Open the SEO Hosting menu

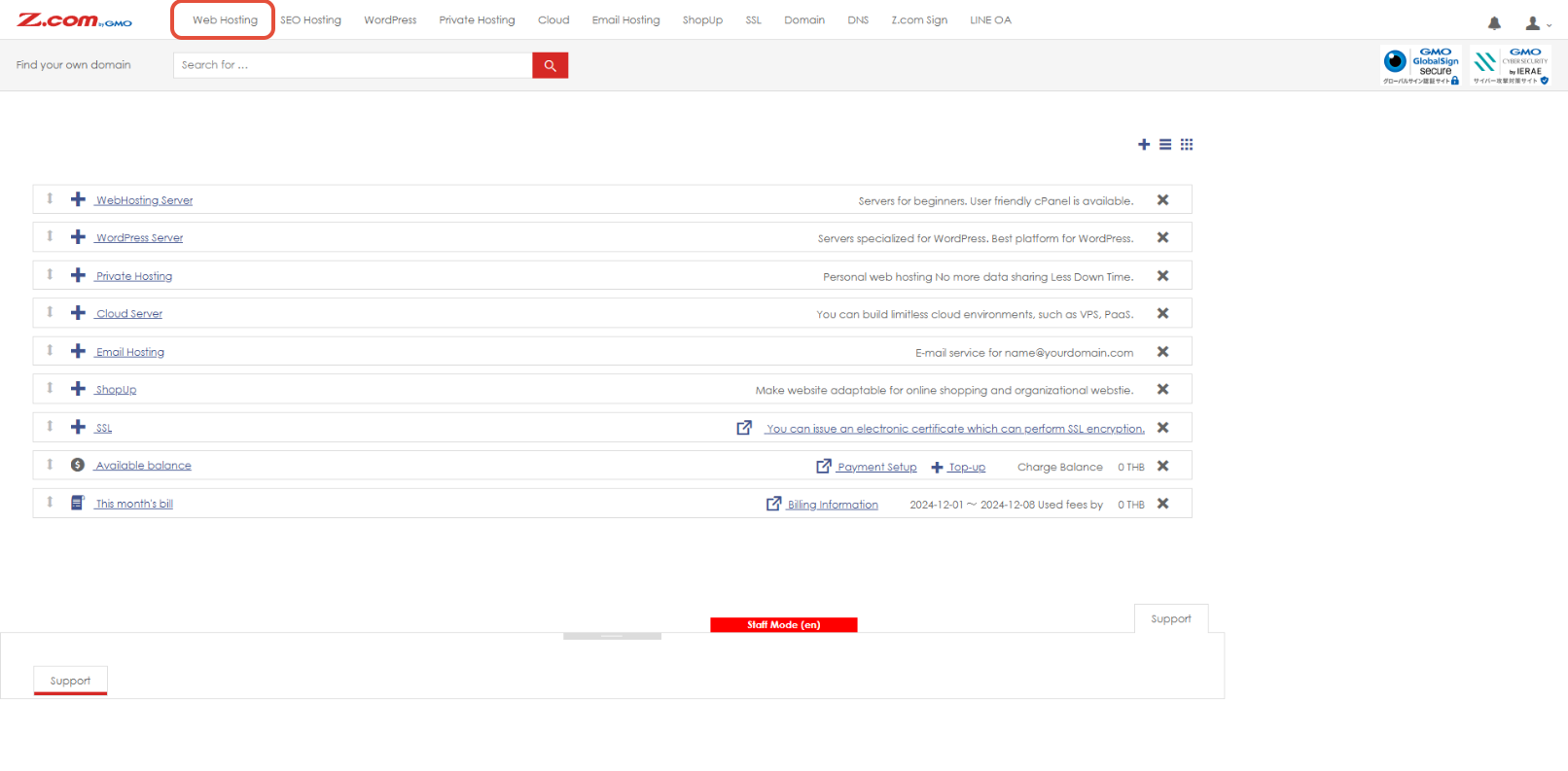pyautogui.click(x=311, y=20)
